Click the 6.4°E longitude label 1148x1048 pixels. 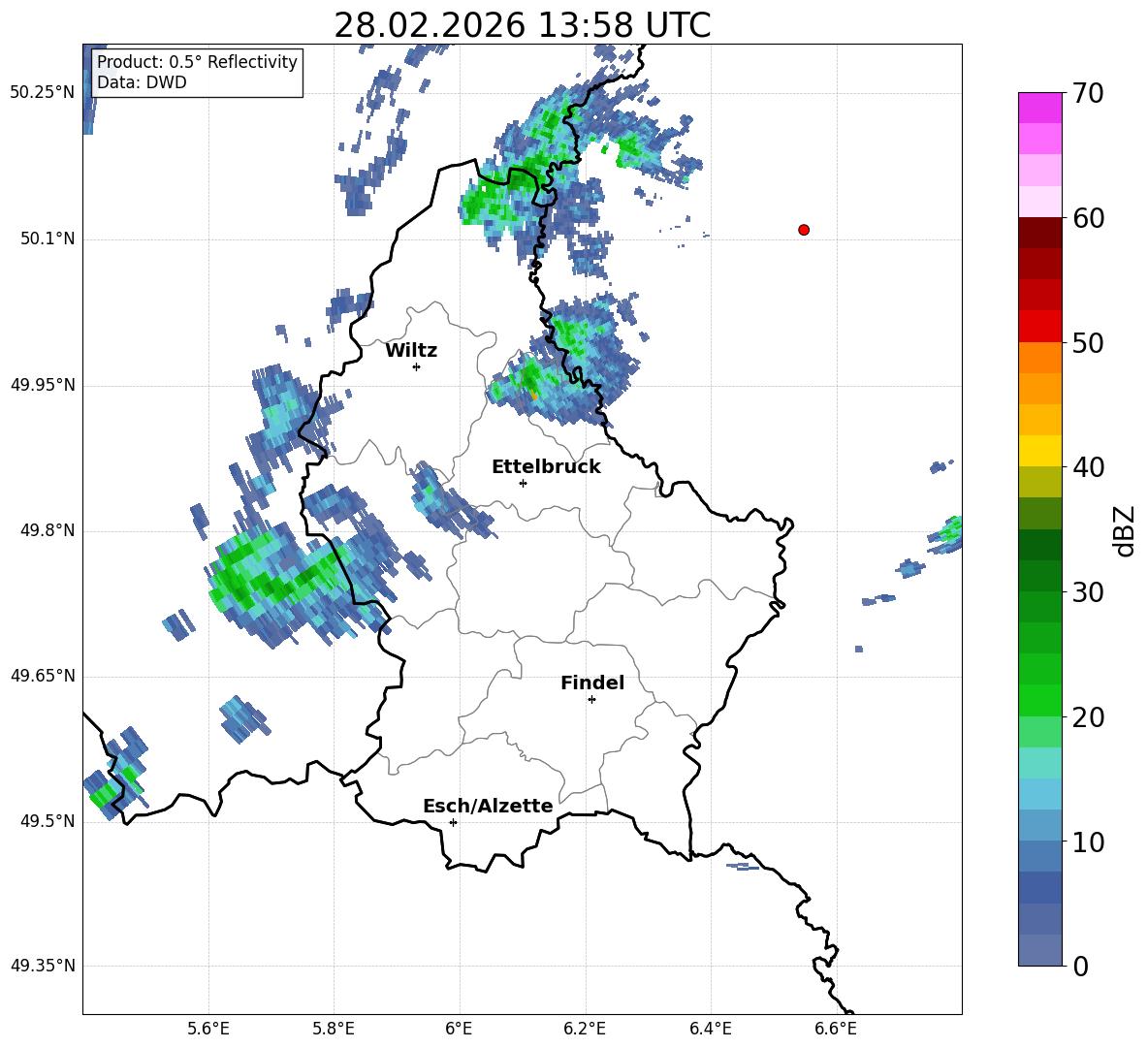pos(710,1029)
